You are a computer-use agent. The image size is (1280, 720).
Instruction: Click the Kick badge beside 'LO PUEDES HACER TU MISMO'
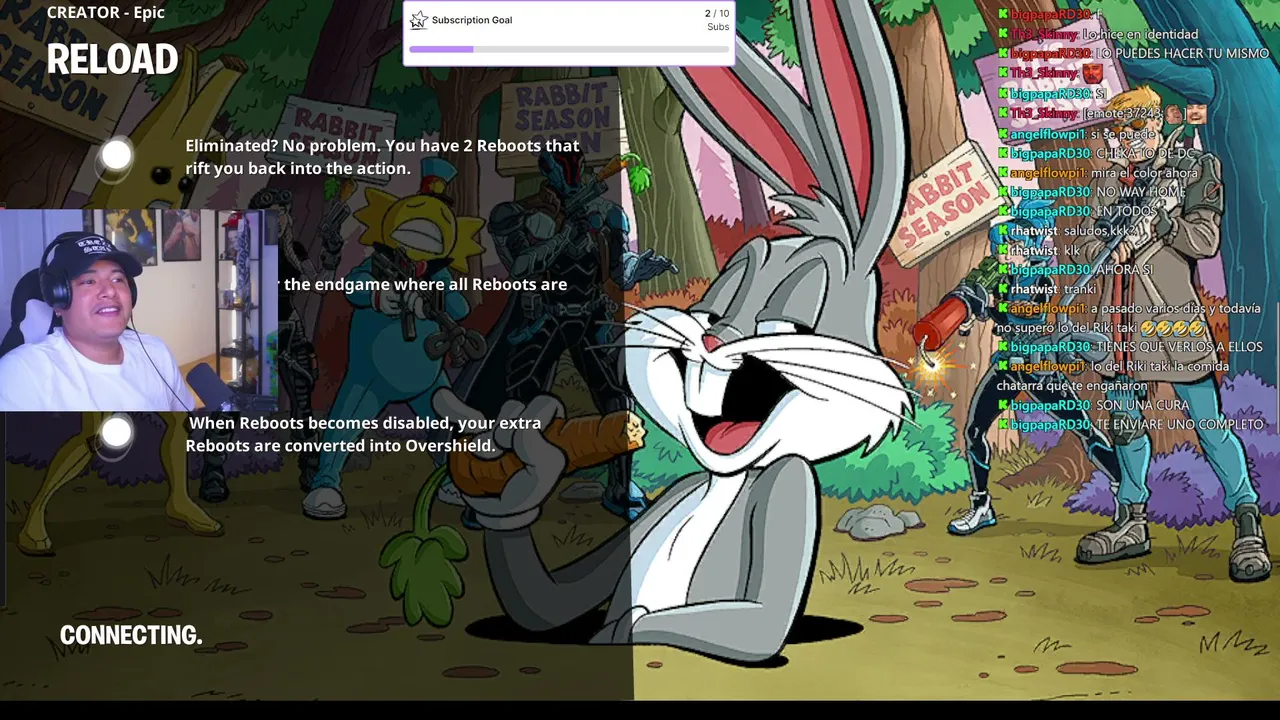tap(1003, 53)
